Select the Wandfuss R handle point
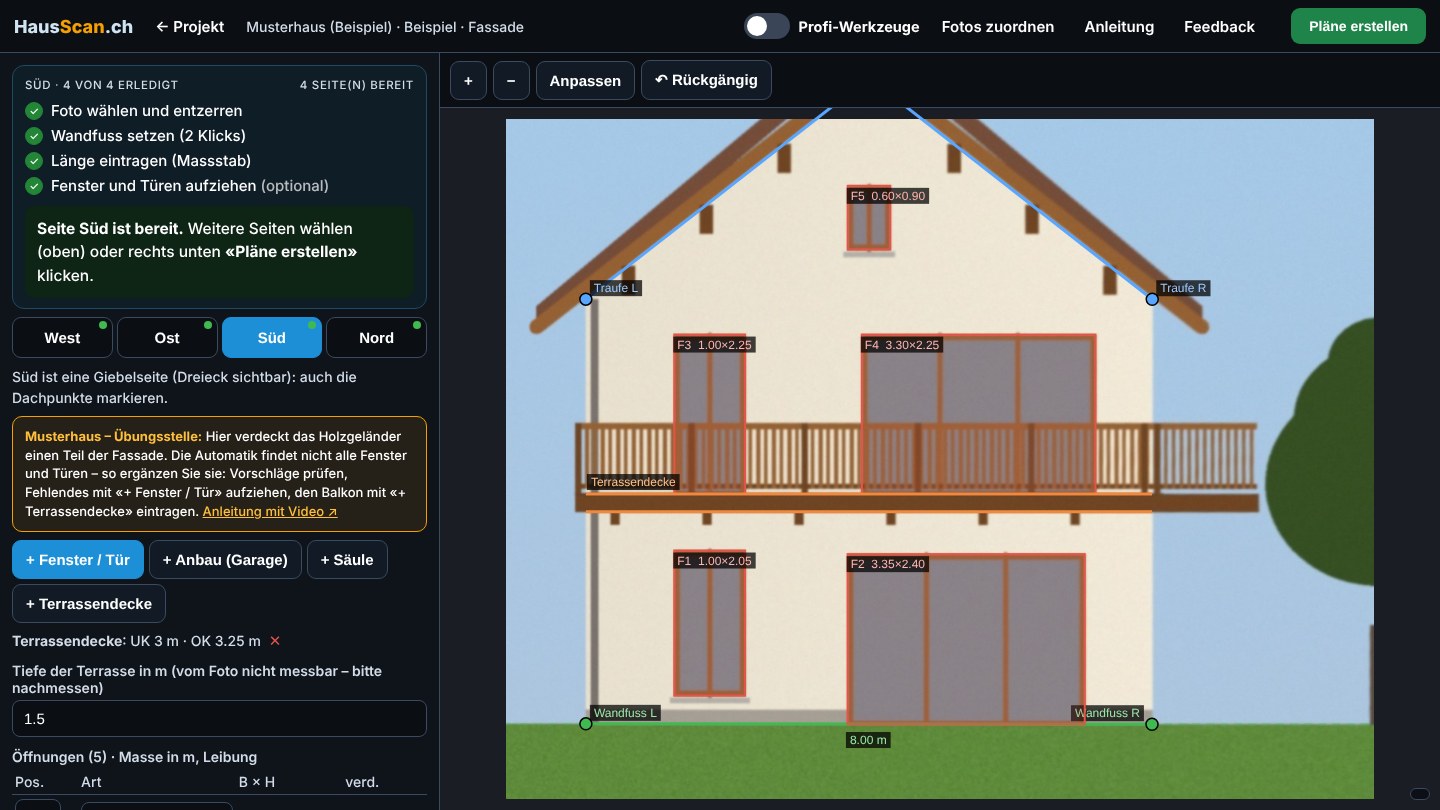Viewport: 1440px width, 810px height. click(1152, 724)
